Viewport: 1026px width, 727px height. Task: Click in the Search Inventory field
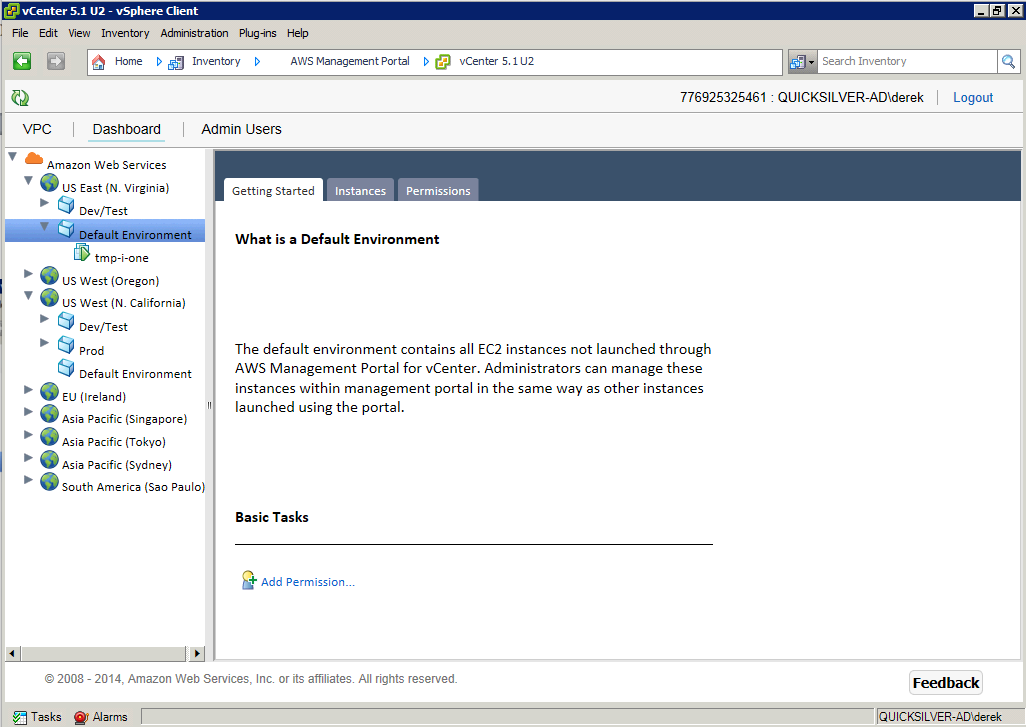905,62
